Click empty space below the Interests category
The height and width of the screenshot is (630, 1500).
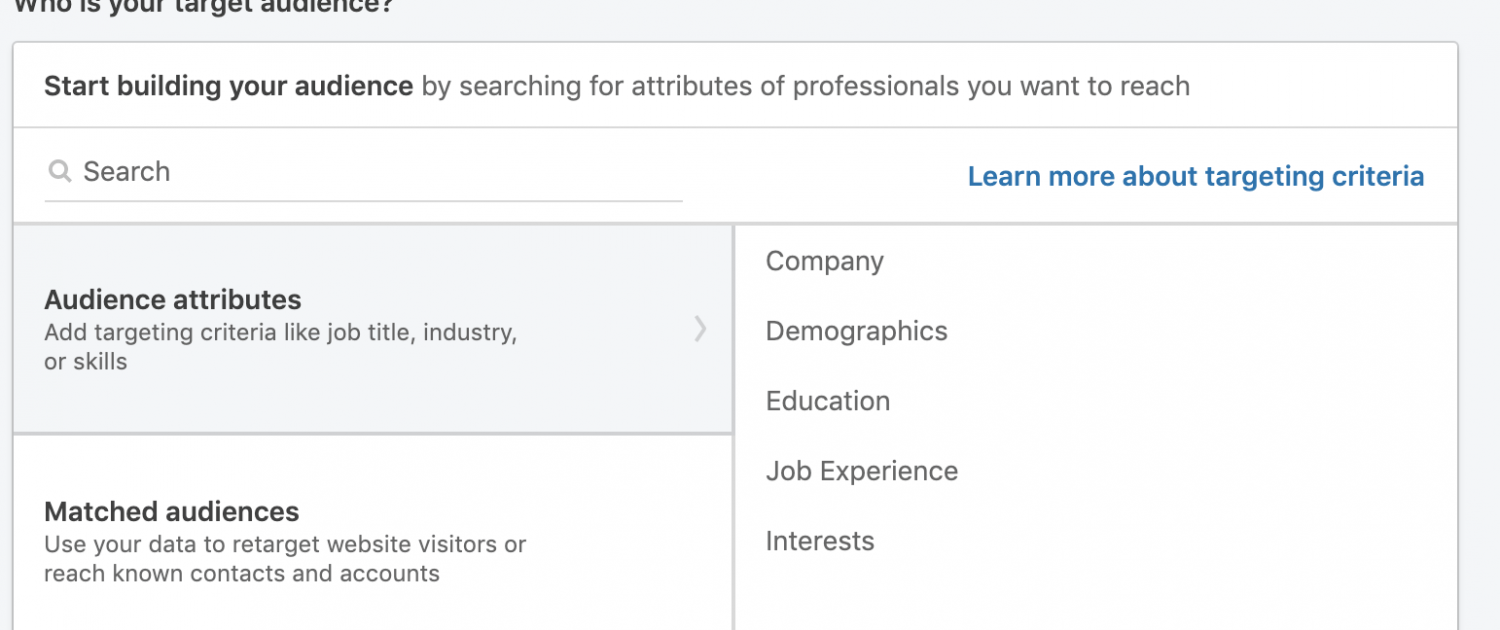(x=1095, y=595)
